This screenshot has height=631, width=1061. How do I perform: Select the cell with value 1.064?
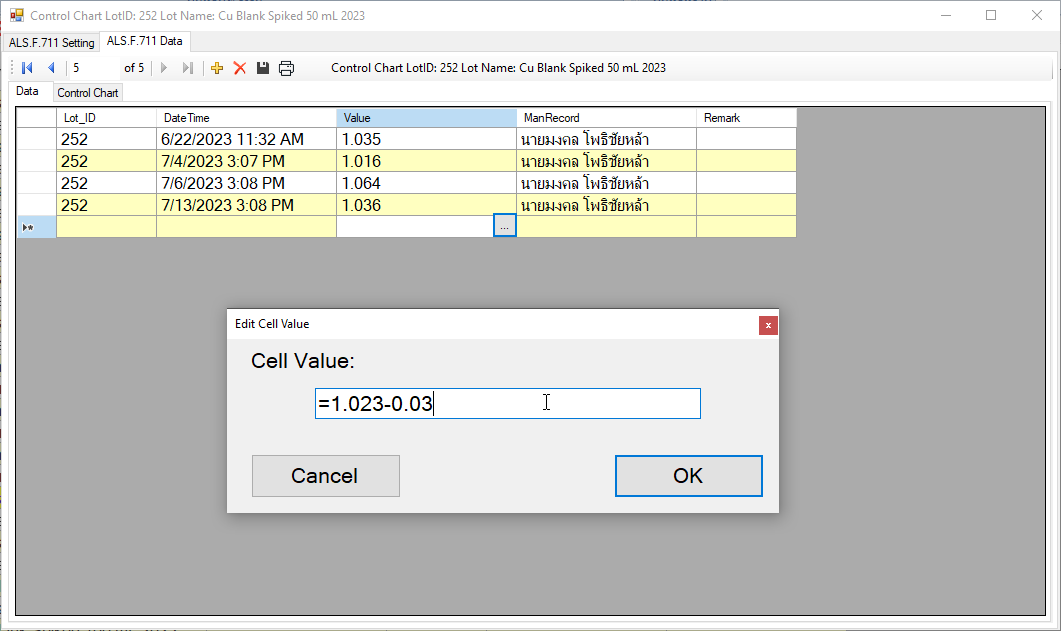(426, 183)
